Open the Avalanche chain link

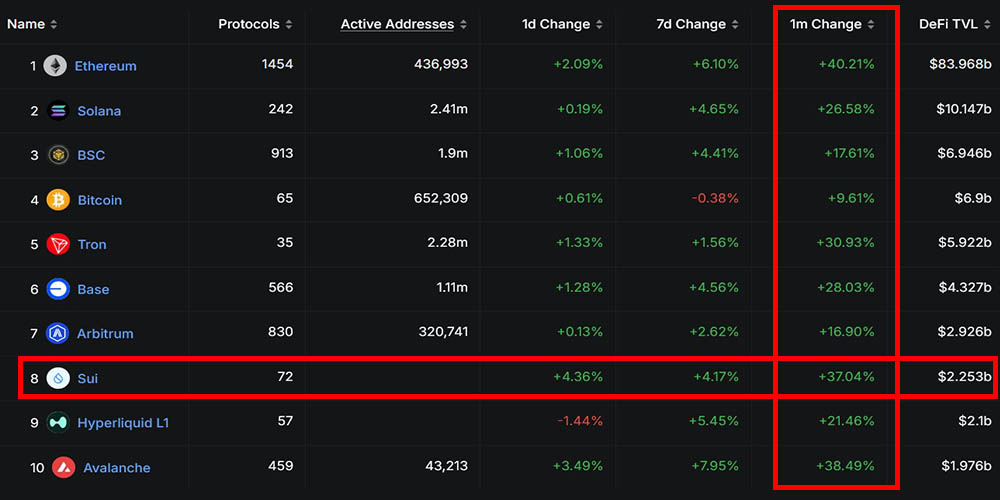(117, 467)
